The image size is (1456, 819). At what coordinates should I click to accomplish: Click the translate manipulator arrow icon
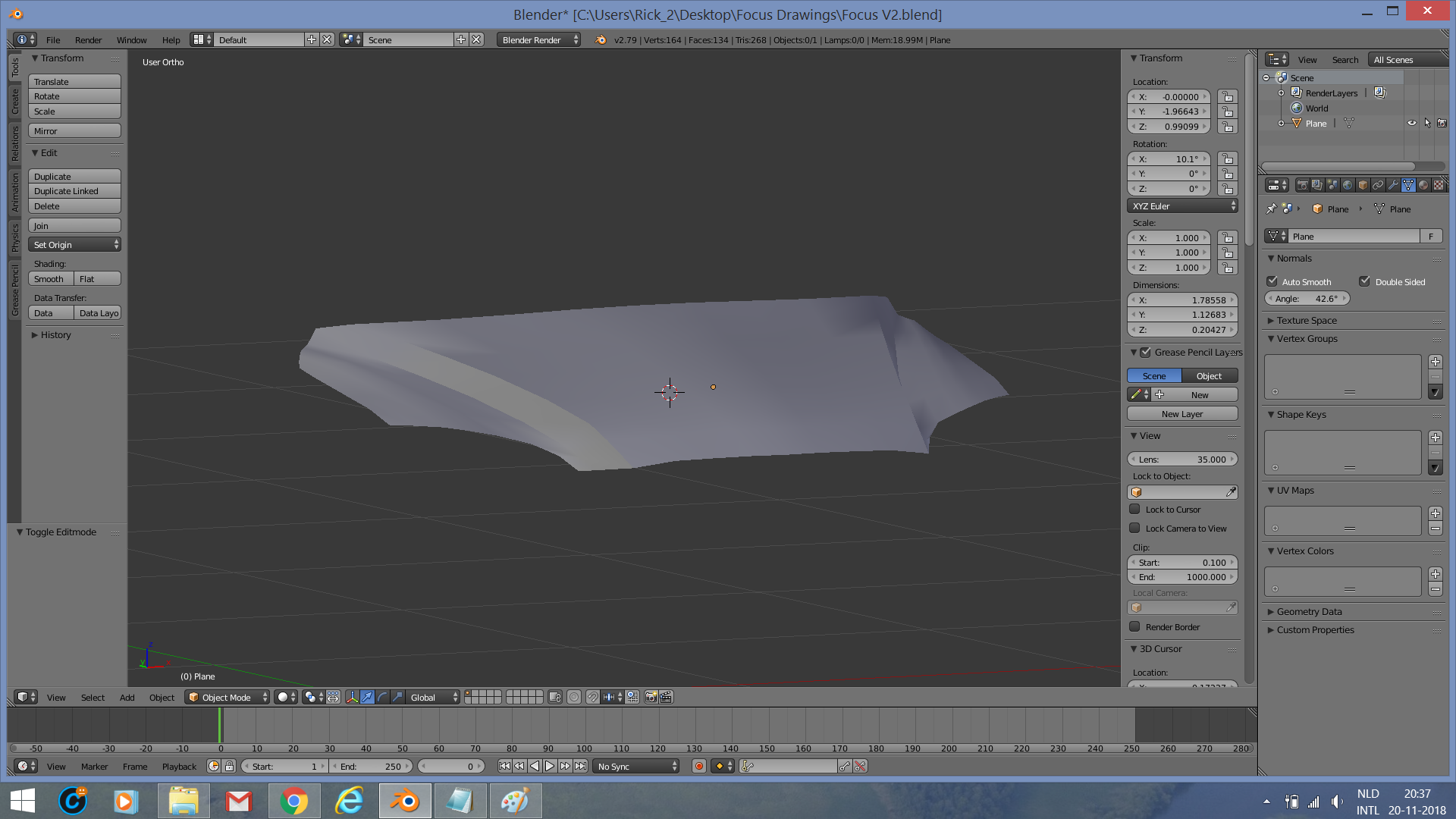pyautogui.click(x=367, y=697)
